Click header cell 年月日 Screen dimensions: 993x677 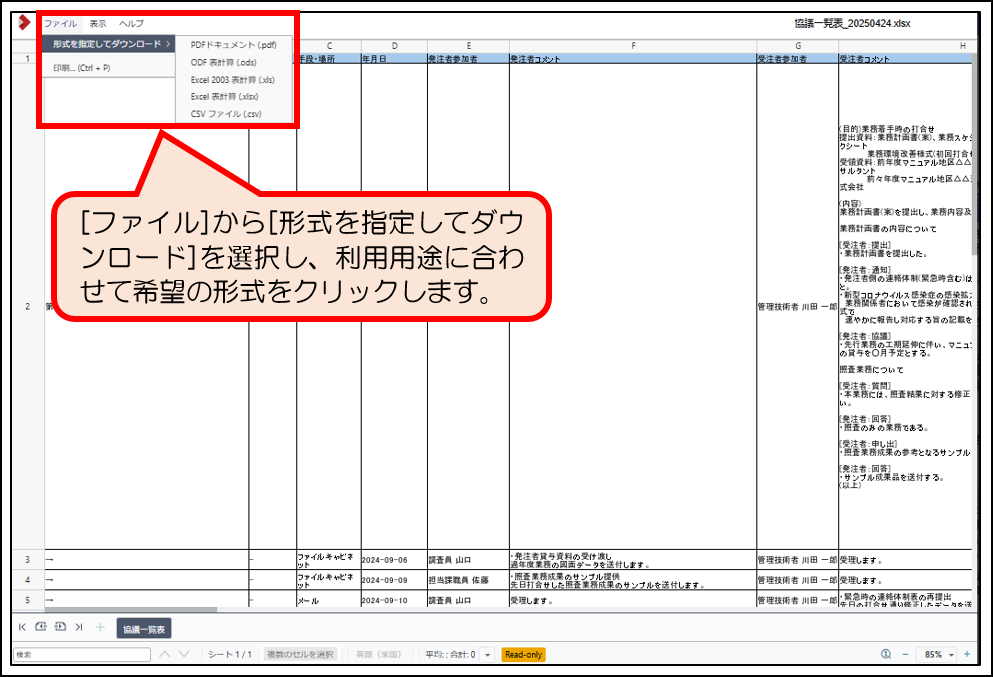click(395, 58)
